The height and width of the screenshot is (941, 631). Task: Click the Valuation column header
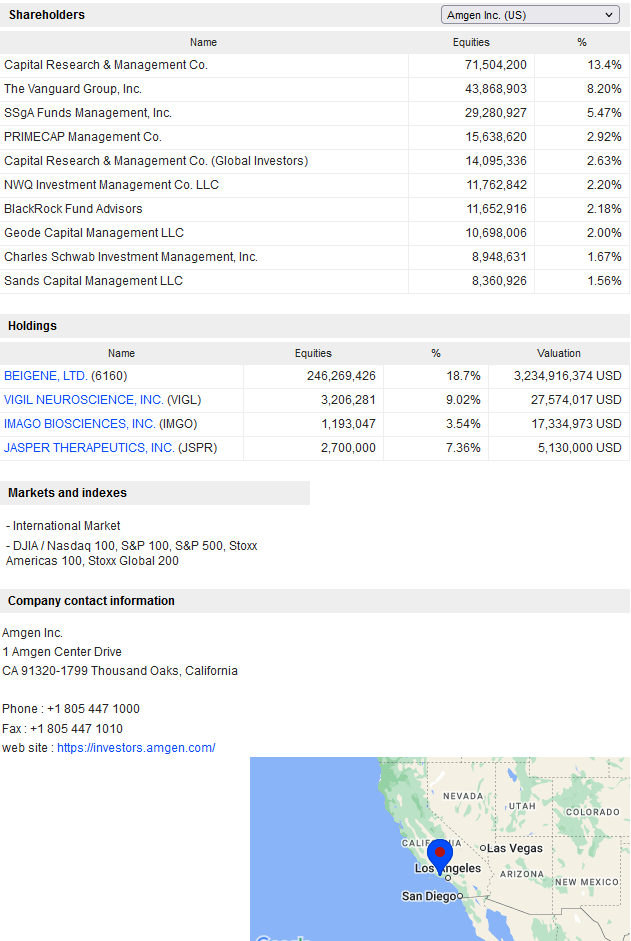(559, 353)
